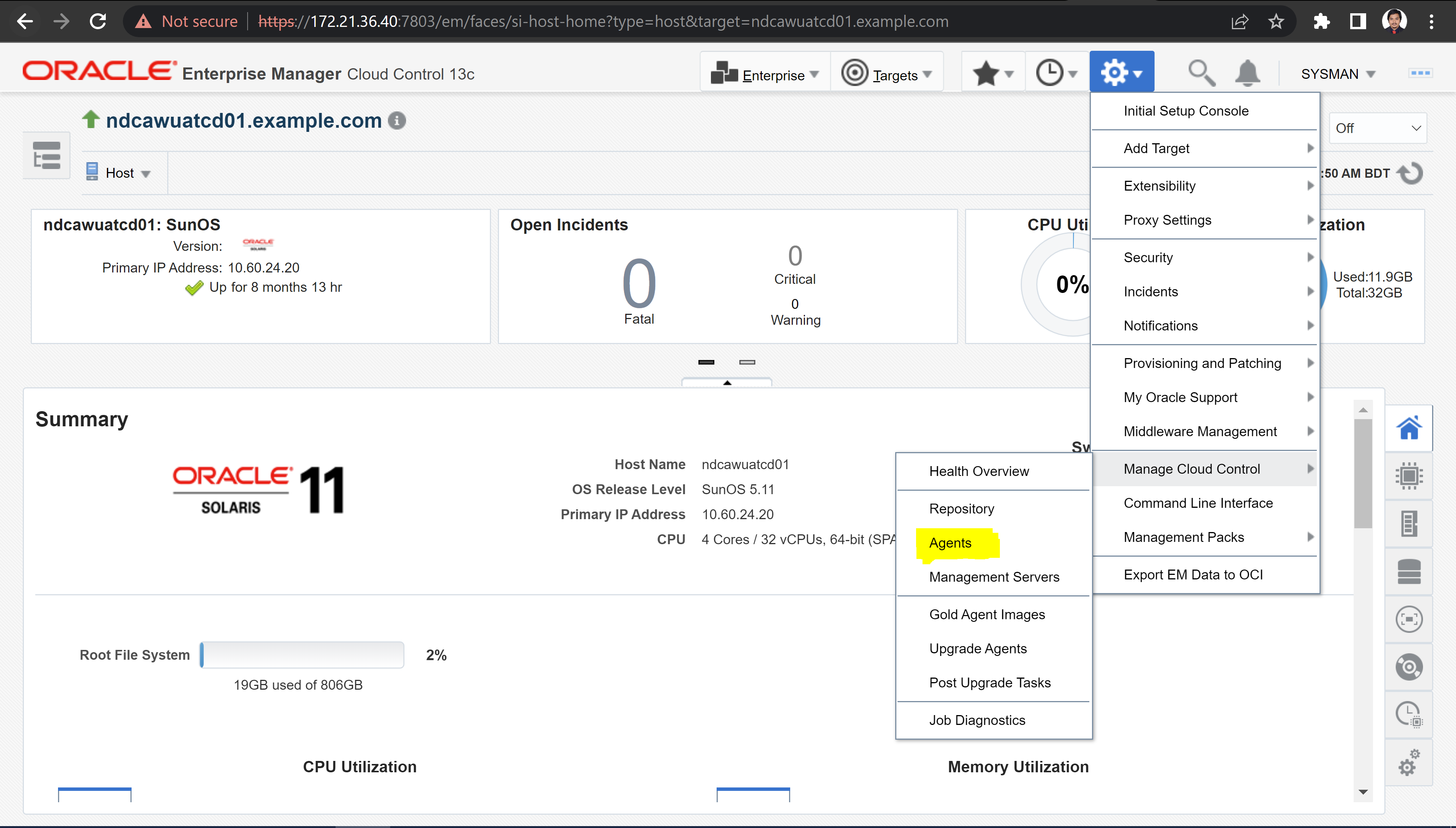Open the memory module icon in sidebar

[x=1409, y=524]
